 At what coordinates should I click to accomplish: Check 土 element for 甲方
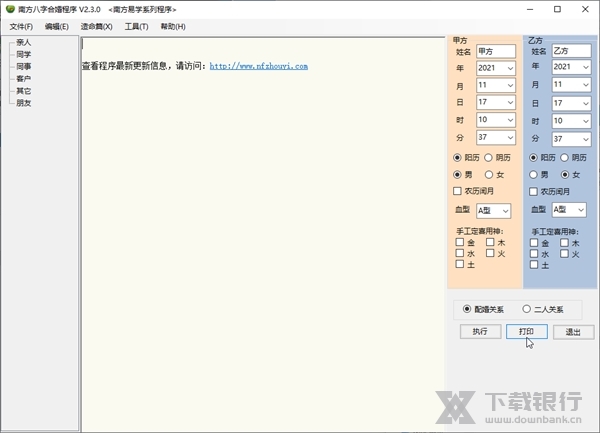tap(460, 264)
